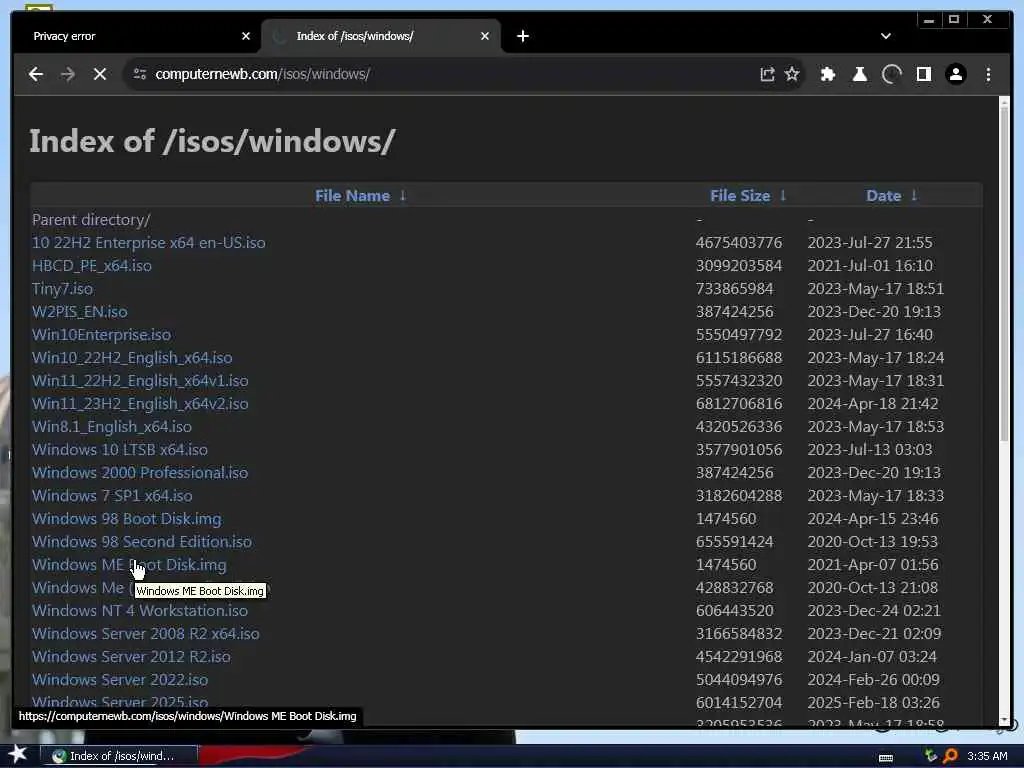The height and width of the screenshot is (768, 1024).
Task: Click the orange magnifier tray icon
Action: click(x=950, y=756)
